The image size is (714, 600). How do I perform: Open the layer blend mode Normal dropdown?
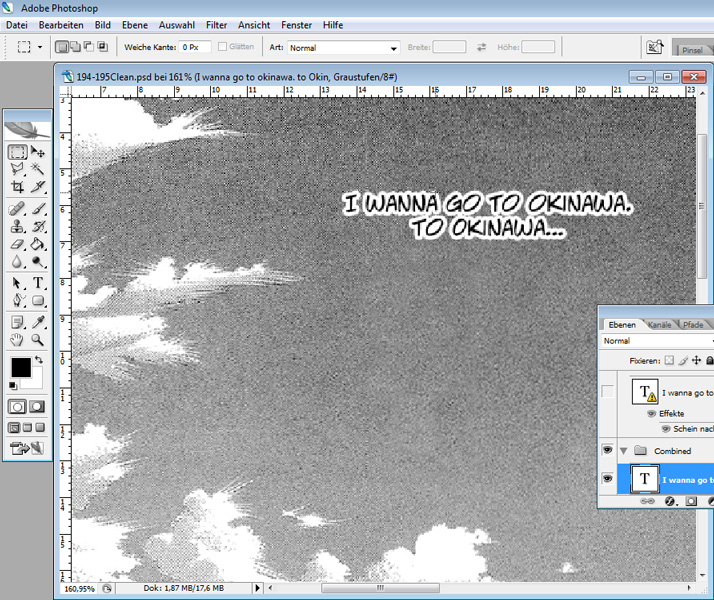point(657,341)
